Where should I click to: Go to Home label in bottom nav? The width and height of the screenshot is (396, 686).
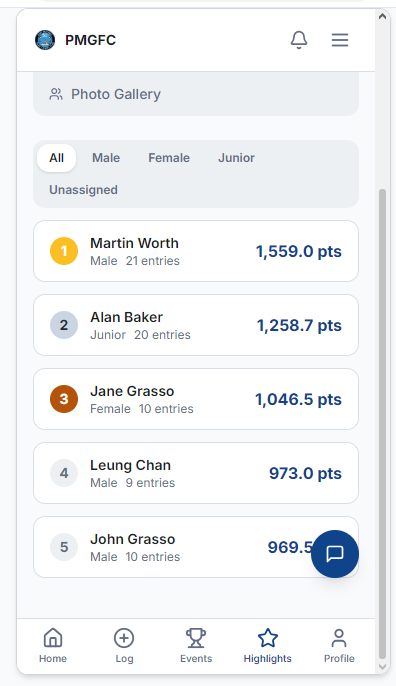coord(53,658)
